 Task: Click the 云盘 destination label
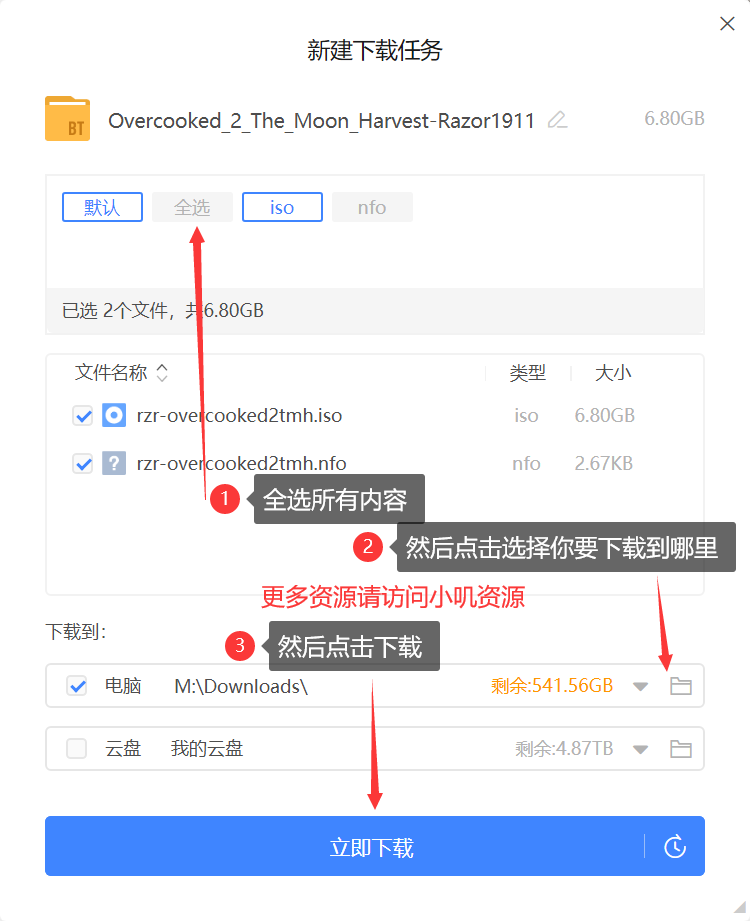123,748
